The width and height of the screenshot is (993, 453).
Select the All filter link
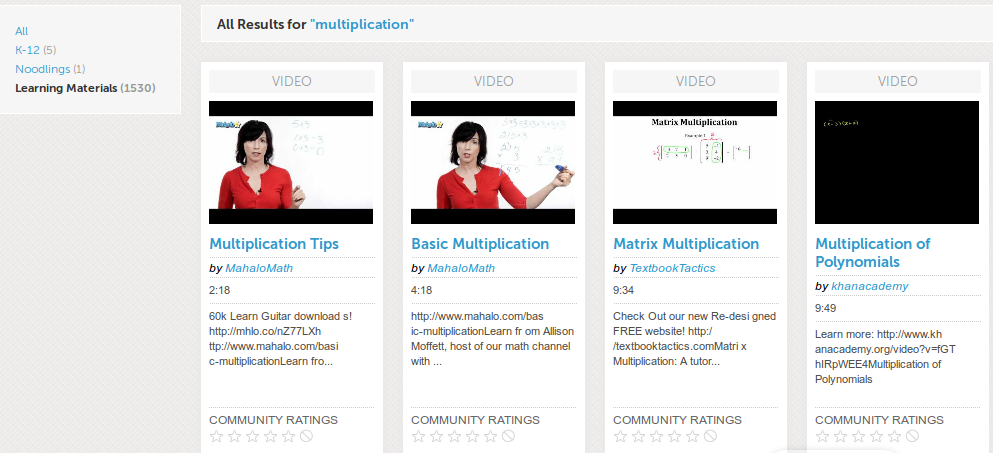point(22,31)
